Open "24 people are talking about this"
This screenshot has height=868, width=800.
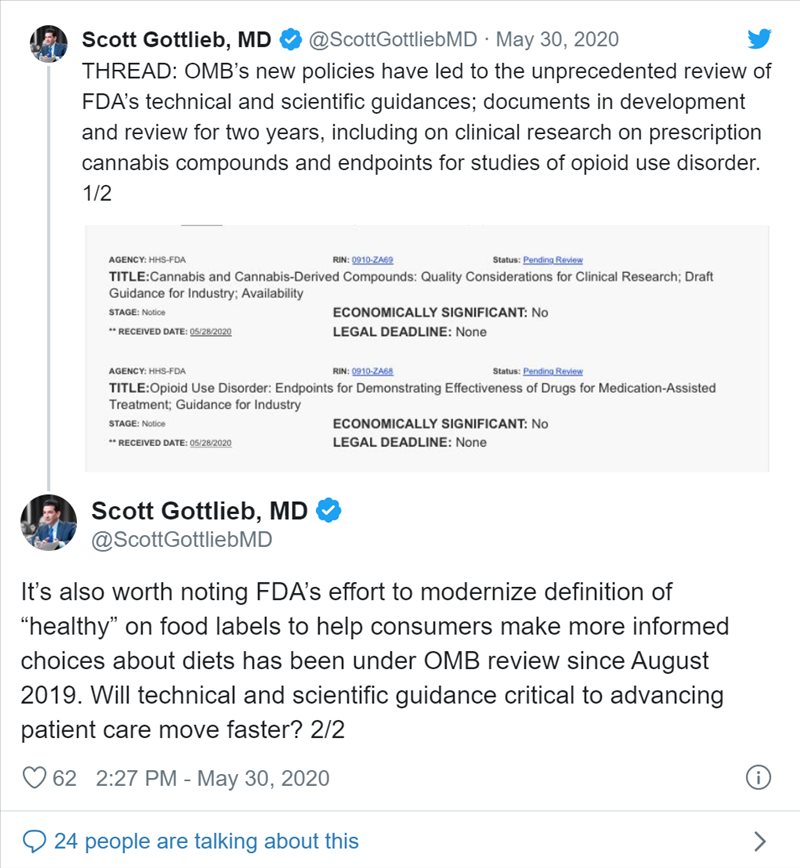click(206, 841)
